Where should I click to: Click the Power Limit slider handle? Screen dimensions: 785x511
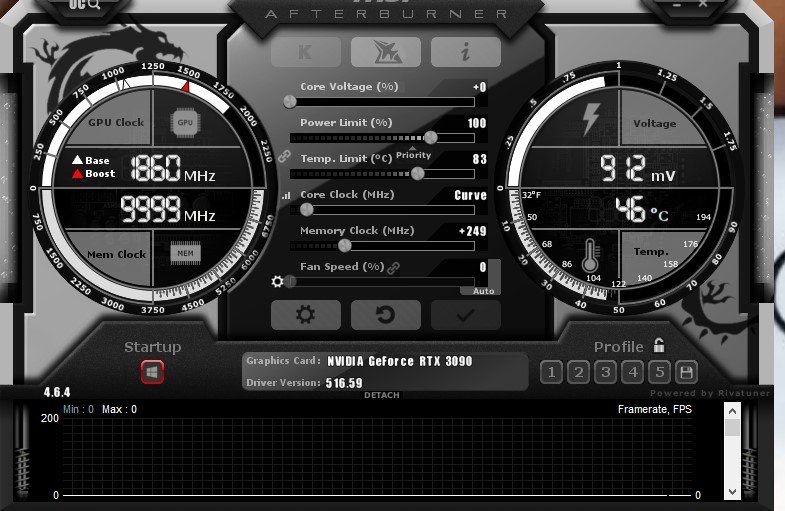click(x=431, y=138)
